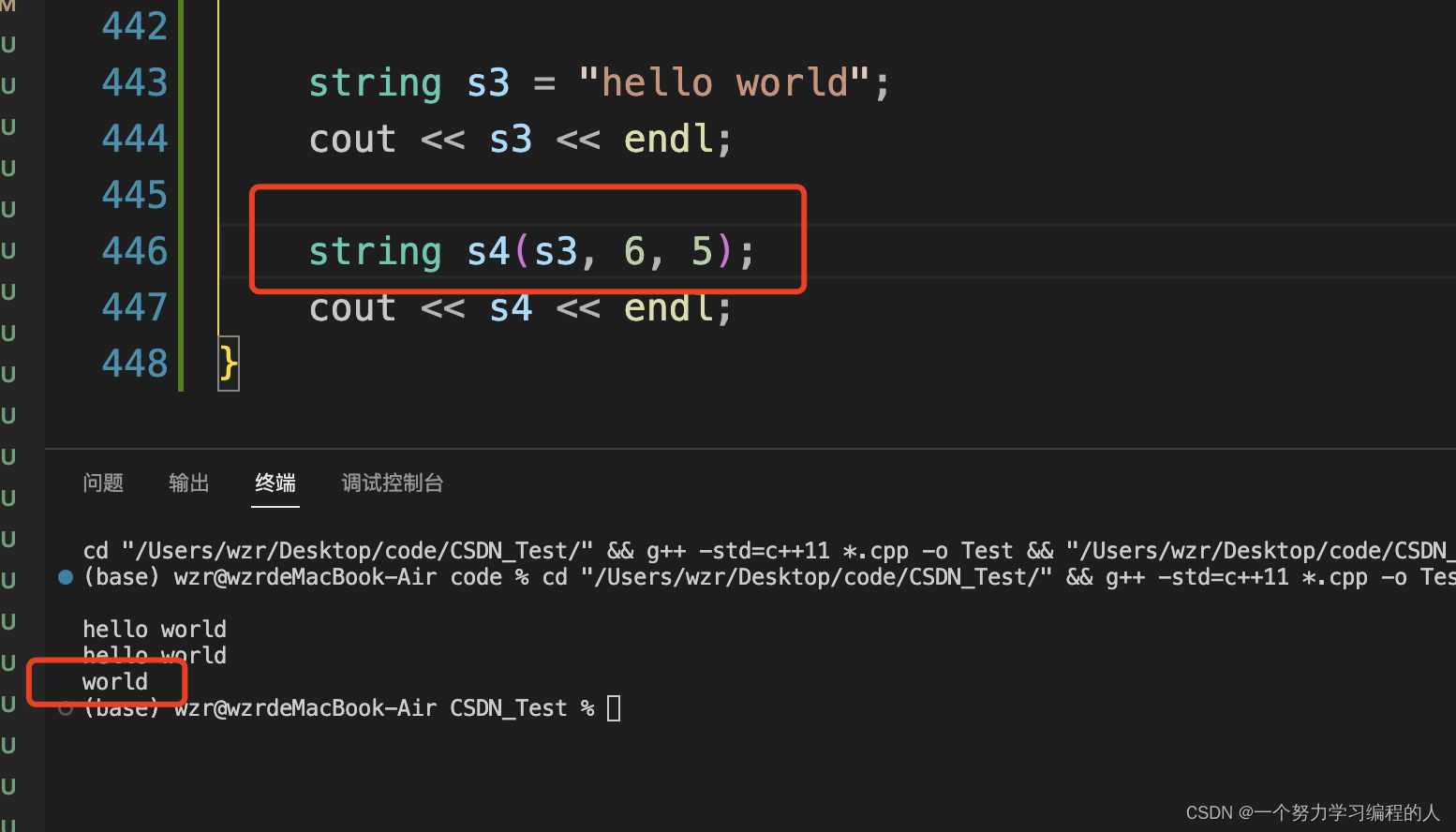Click endl on line 447
The width and height of the screenshot is (1456, 832).
click(669, 307)
